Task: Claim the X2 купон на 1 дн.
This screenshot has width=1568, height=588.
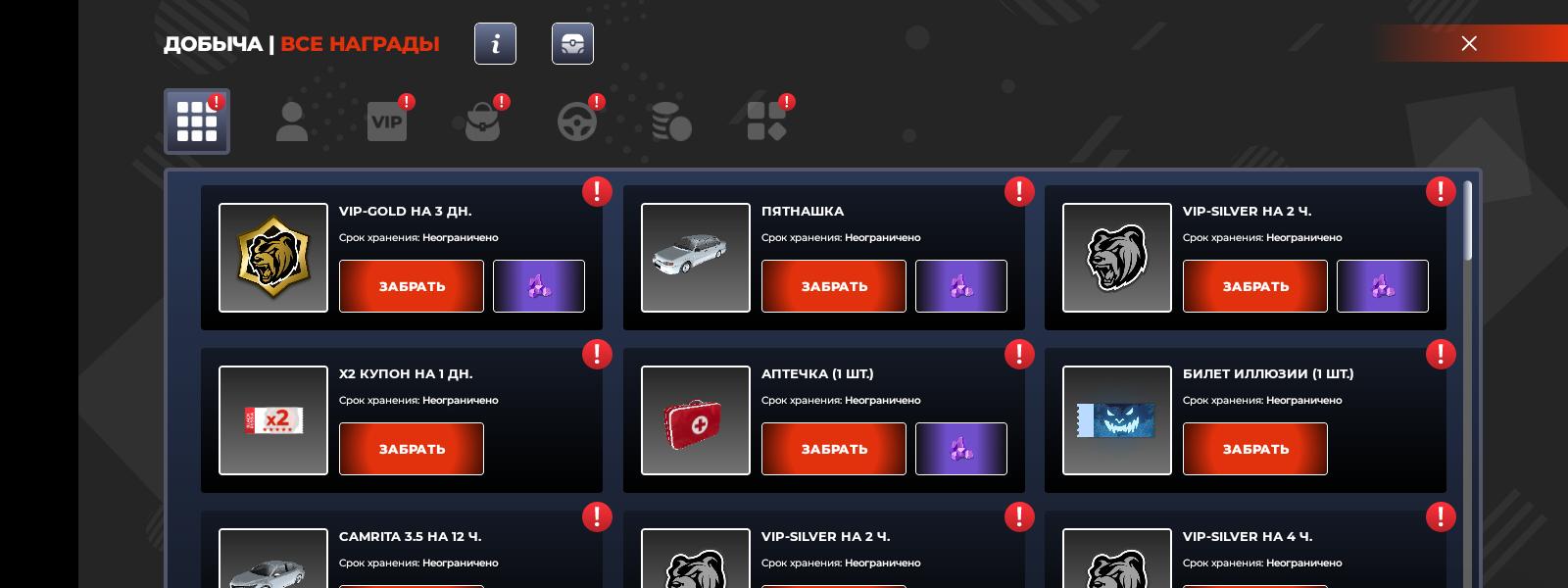Action: pyautogui.click(x=412, y=449)
